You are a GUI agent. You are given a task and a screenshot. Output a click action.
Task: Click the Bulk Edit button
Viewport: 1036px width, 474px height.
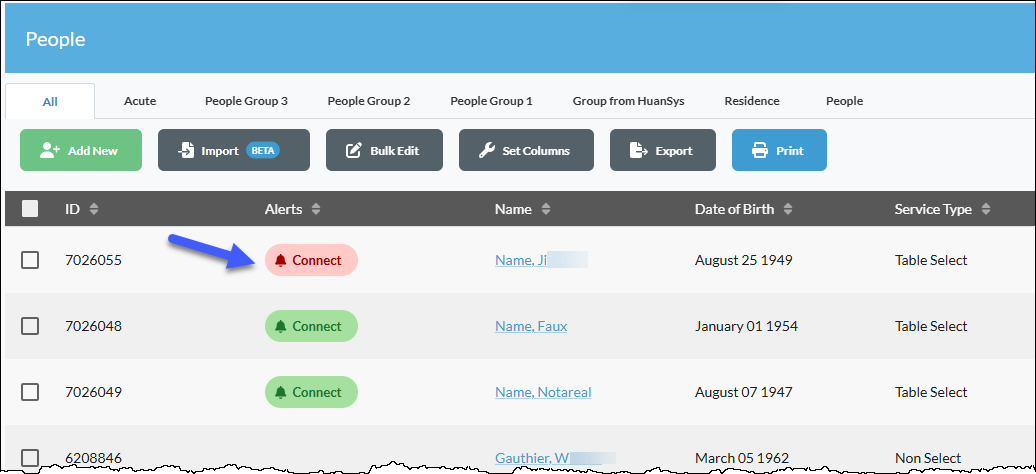pos(385,150)
